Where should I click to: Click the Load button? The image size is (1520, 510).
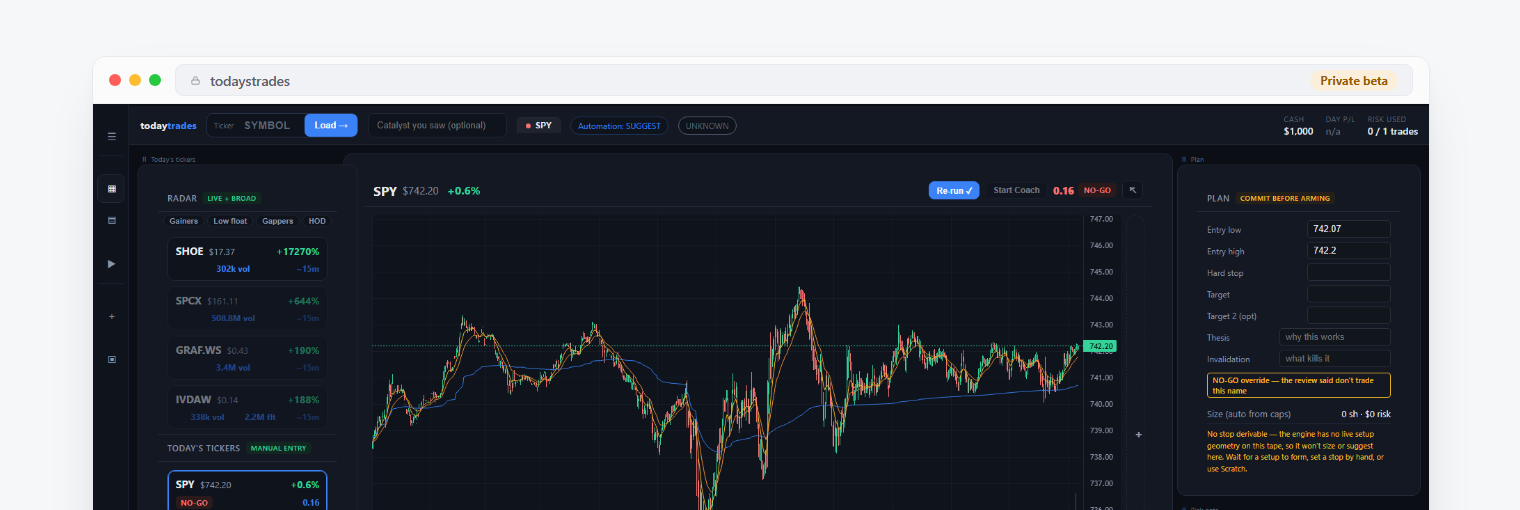331,125
